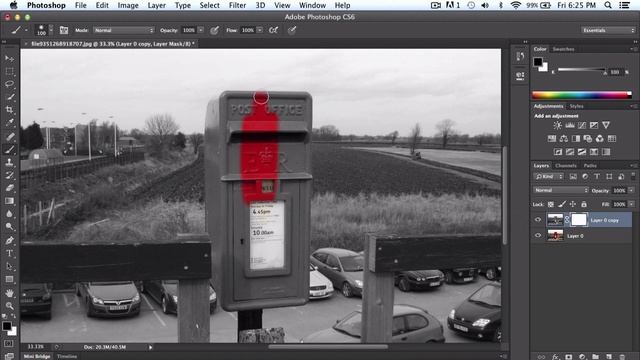Select the Layer 0 thumbnail
Screen dimensions: 640x360
click(x=555, y=235)
